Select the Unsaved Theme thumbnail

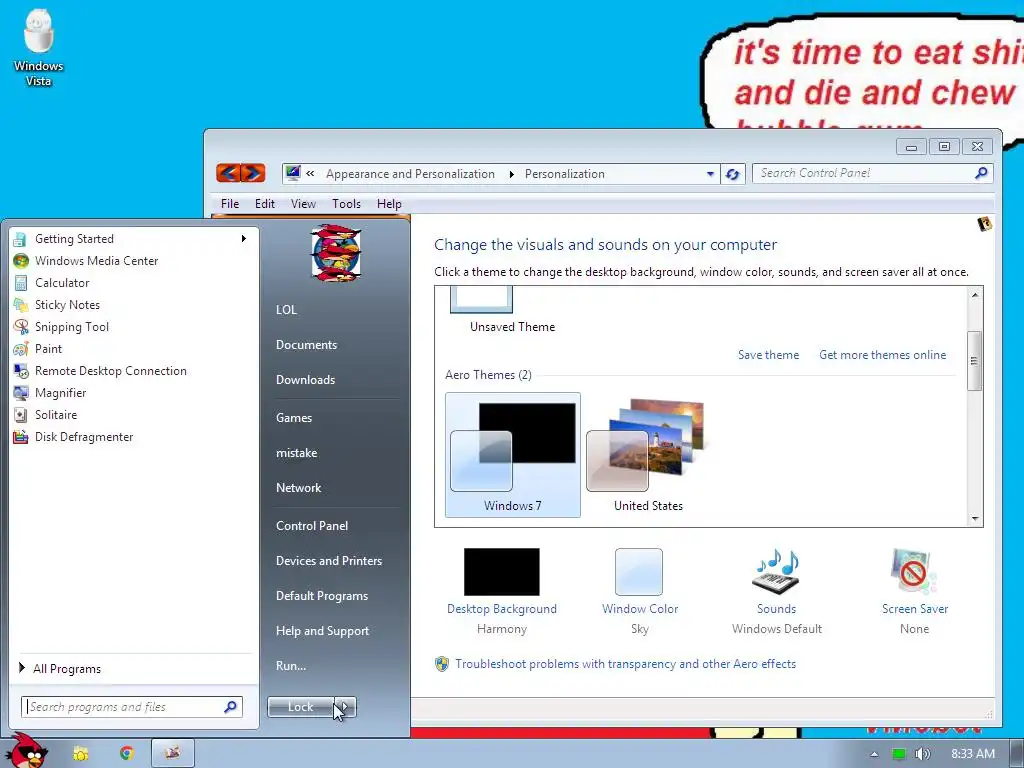(x=481, y=300)
